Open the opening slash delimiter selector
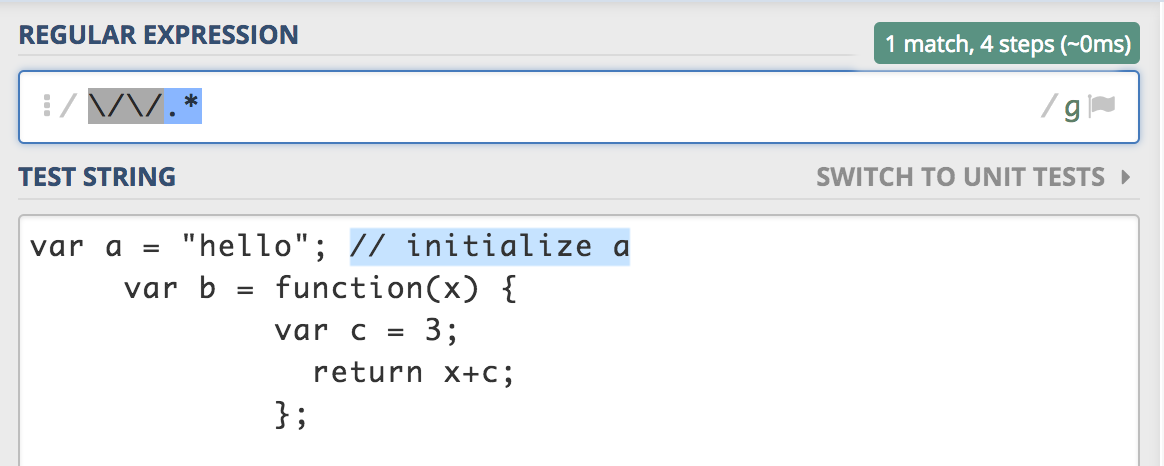 (67, 106)
